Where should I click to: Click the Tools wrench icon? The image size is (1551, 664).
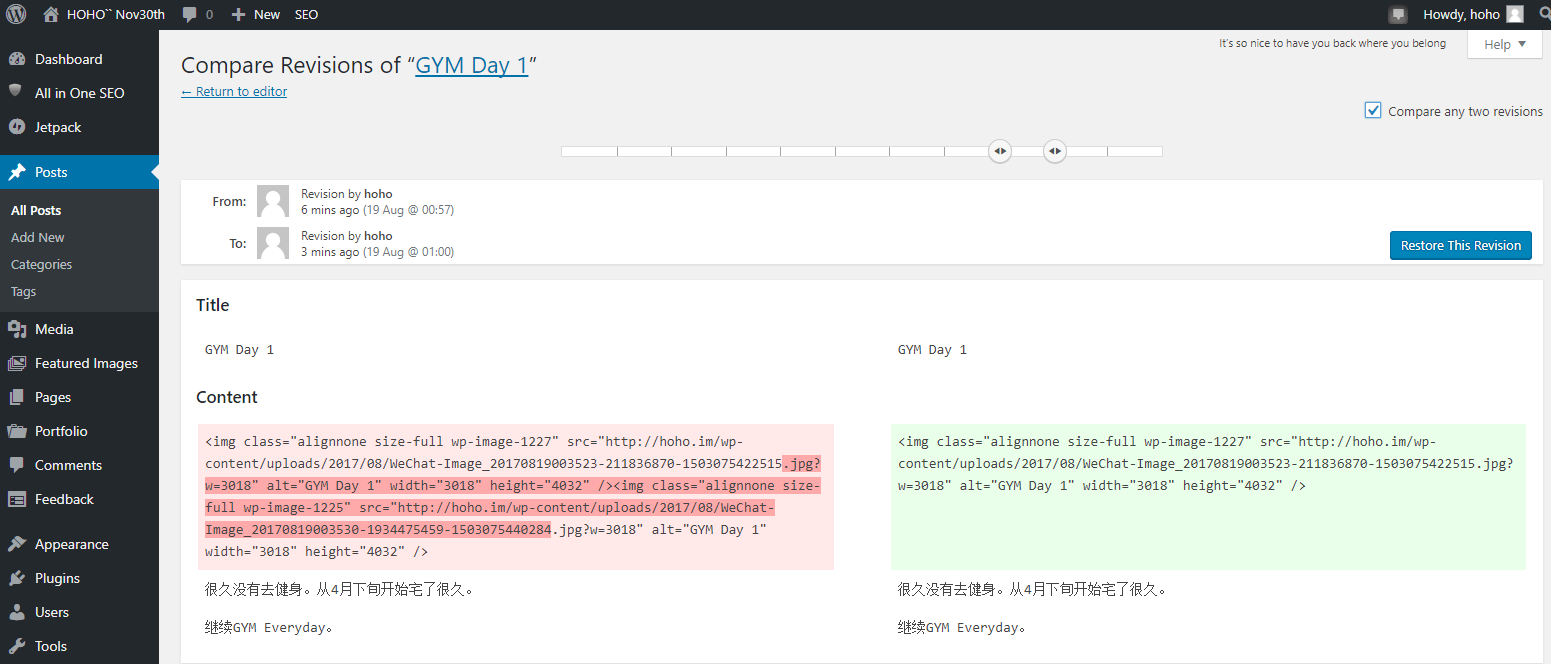(16, 646)
